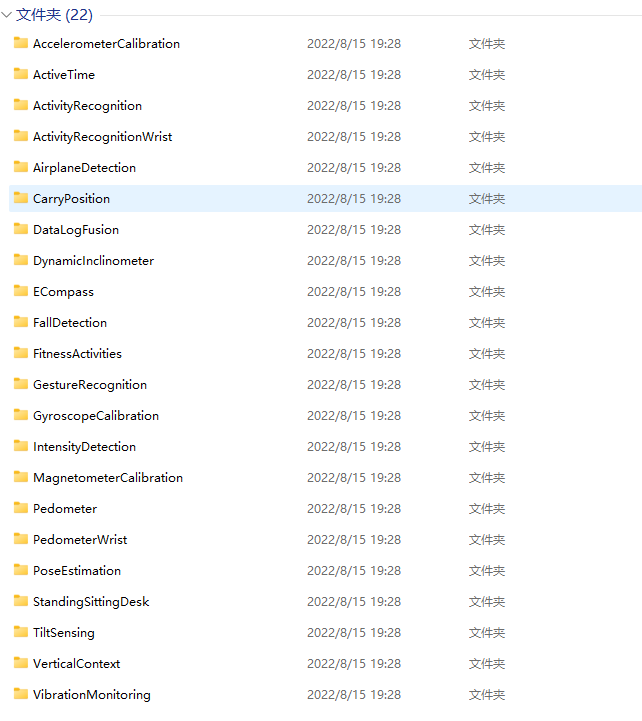Click the 文件夹 (22) group header text
The width and height of the screenshot is (642, 721).
click(x=54, y=15)
